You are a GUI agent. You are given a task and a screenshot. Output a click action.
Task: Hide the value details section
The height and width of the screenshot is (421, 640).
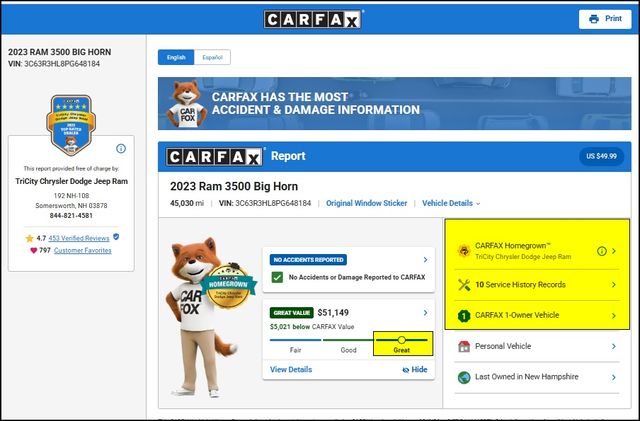click(415, 370)
